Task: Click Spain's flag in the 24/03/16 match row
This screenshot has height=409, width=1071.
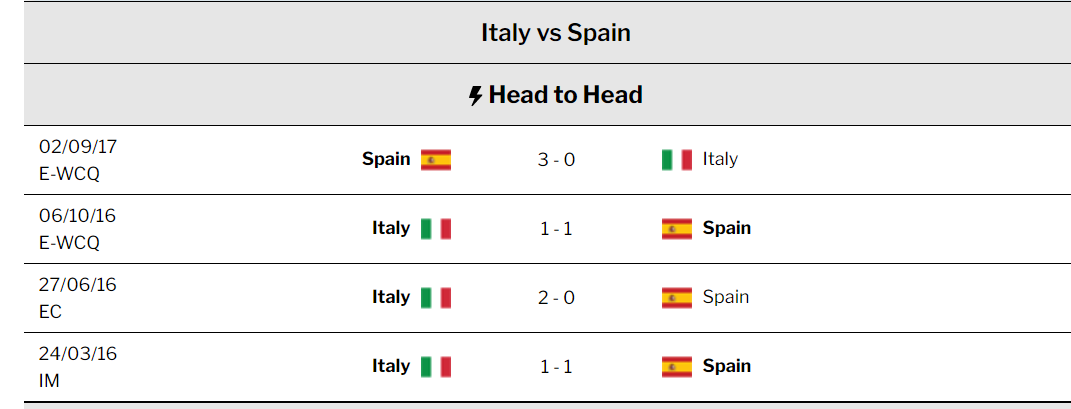Action: [677, 366]
